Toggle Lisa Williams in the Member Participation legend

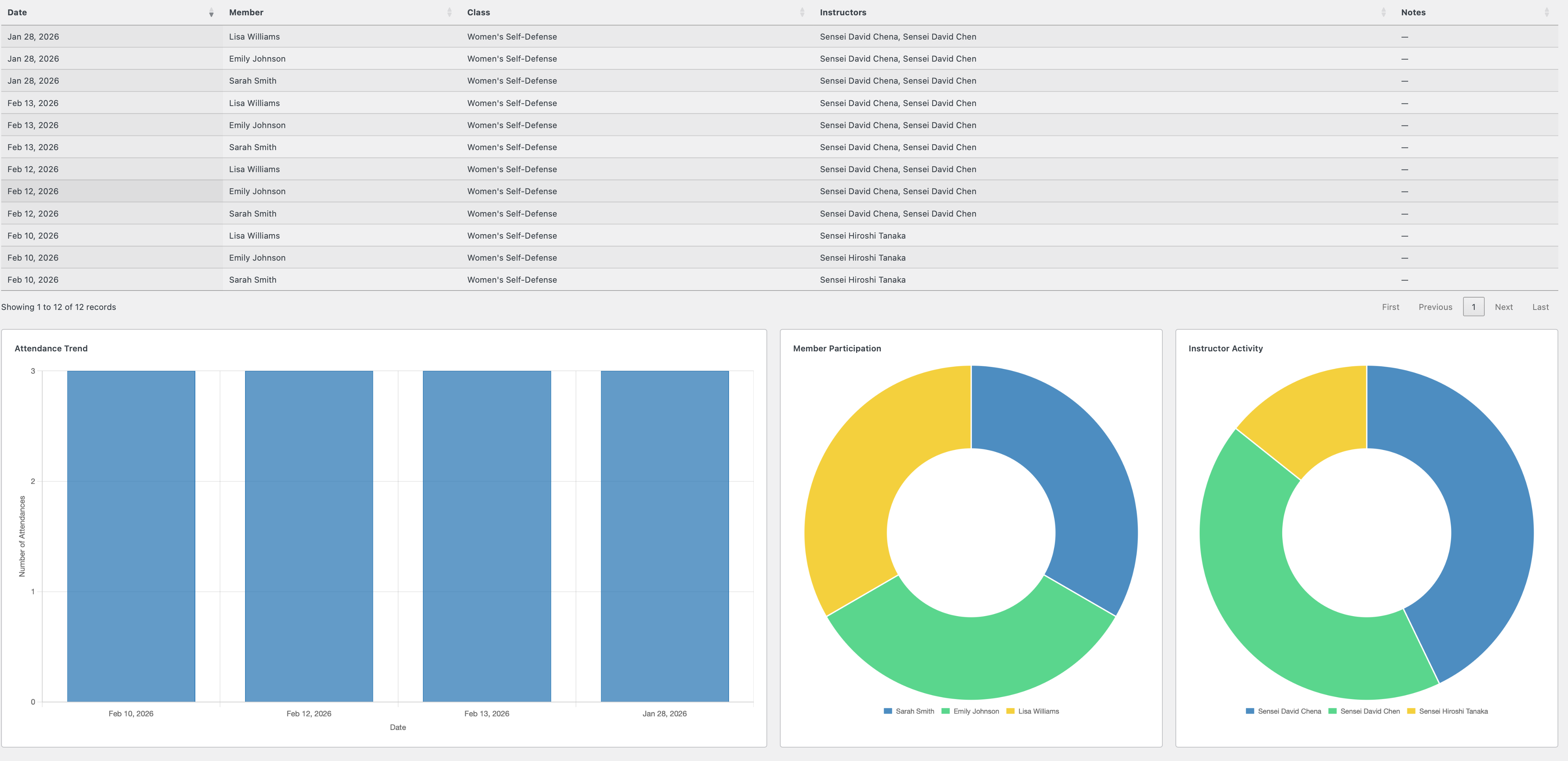tap(1034, 711)
